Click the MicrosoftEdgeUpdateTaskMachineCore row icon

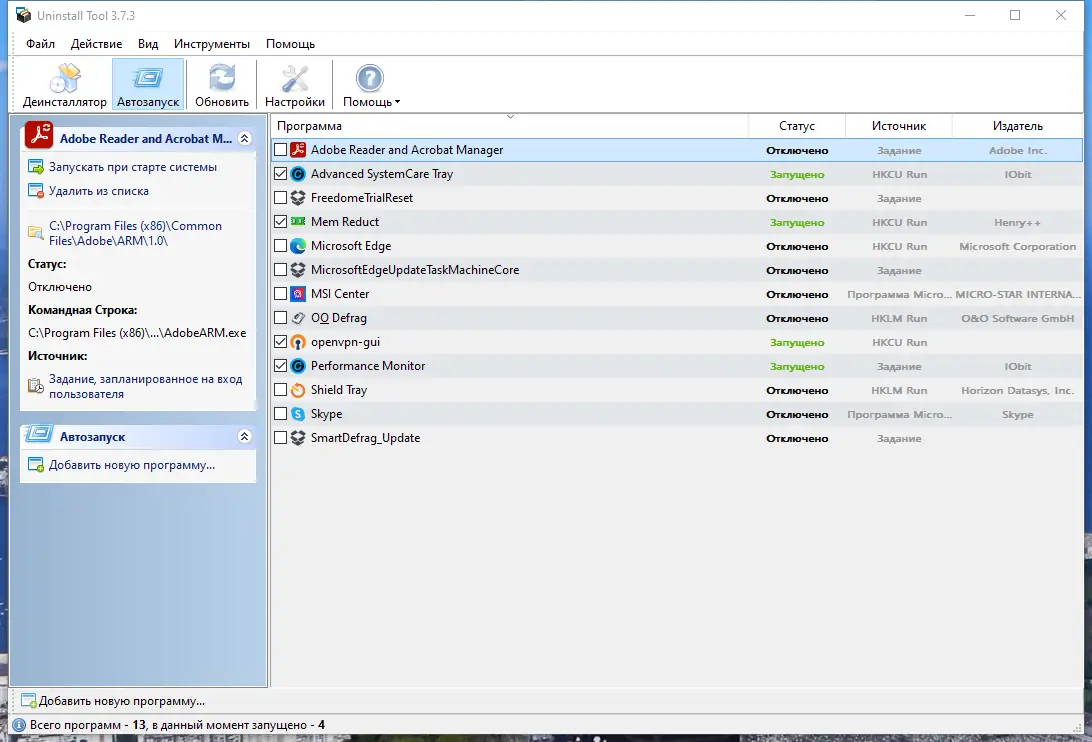pyautogui.click(x=298, y=270)
